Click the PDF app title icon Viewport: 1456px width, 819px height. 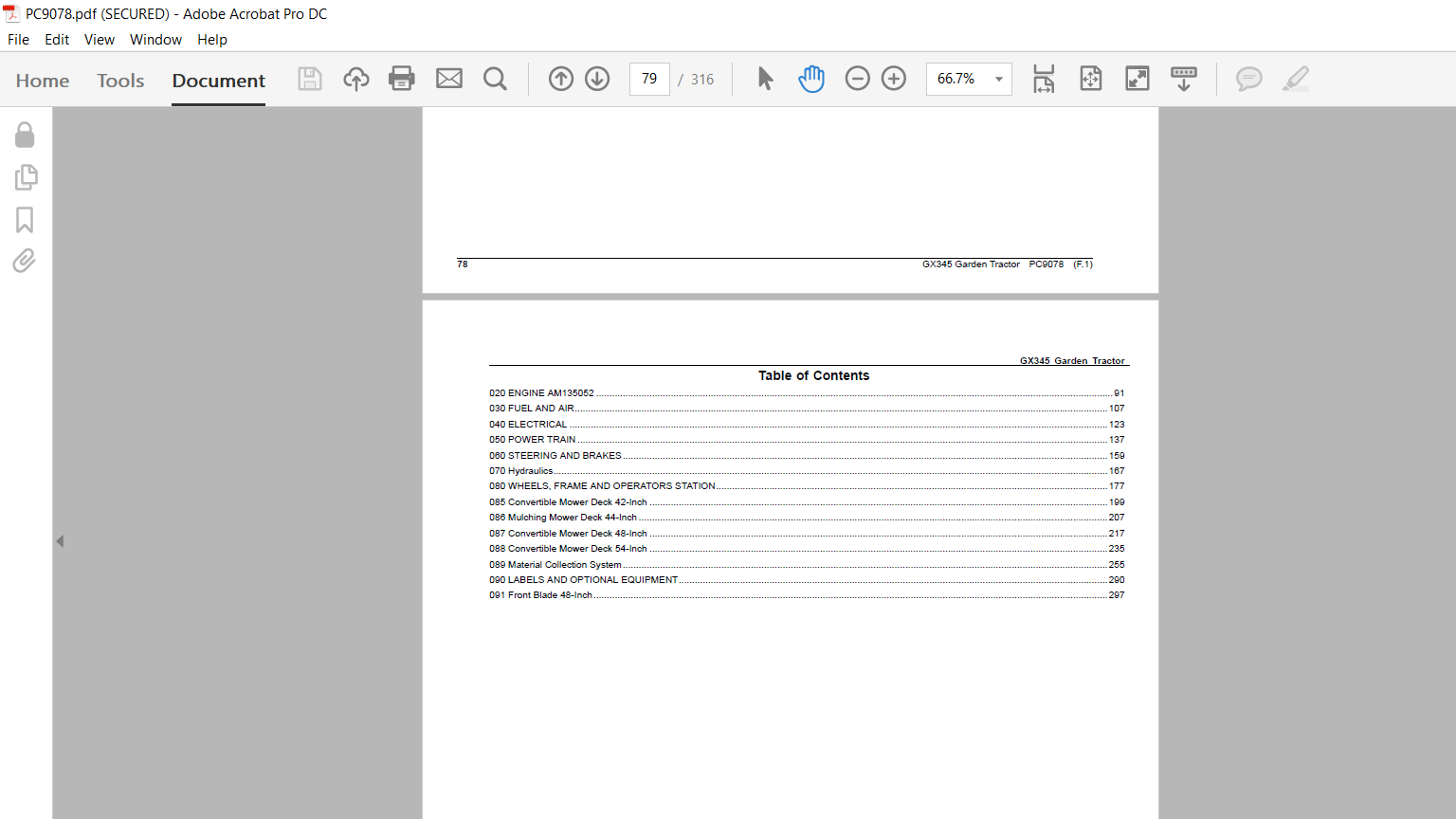click(x=11, y=13)
